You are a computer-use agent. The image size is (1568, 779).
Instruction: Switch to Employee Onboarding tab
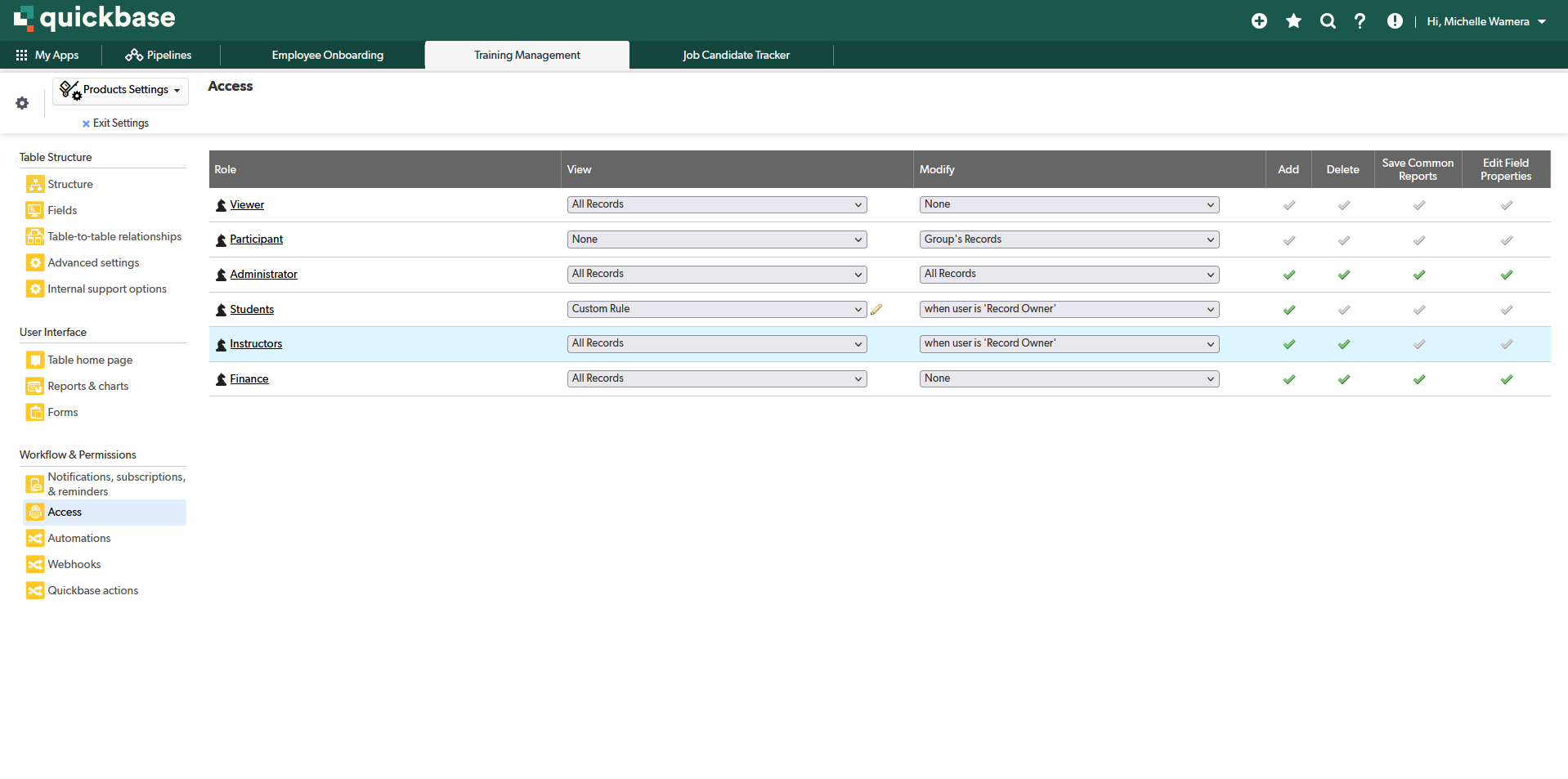tap(327, 56)
